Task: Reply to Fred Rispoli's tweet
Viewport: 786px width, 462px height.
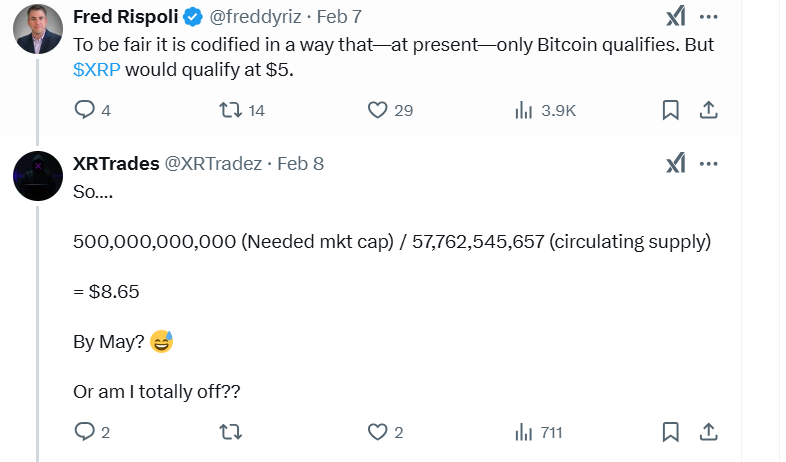Action: [x=85, y=110]
